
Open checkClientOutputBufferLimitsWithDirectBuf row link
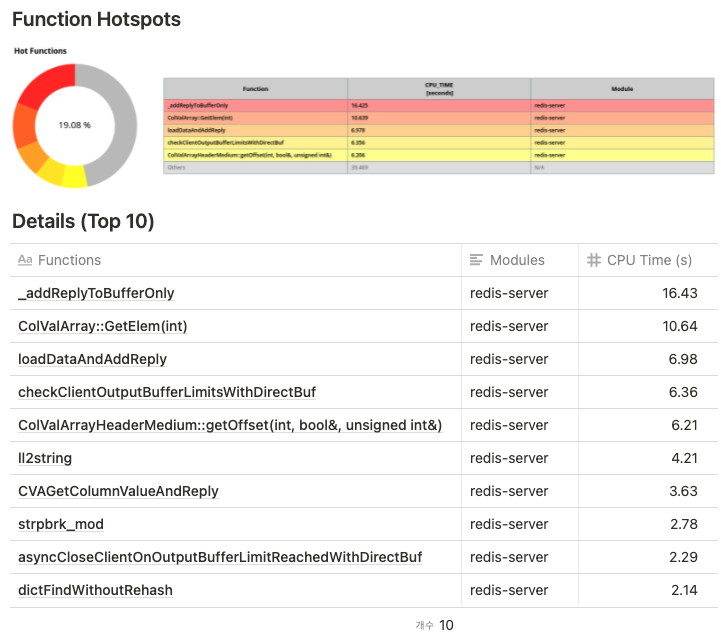point(167,392)
